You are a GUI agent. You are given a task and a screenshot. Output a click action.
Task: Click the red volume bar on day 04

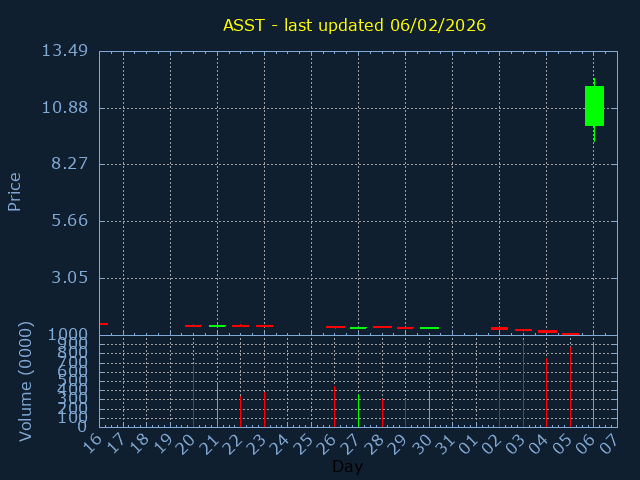546,390
